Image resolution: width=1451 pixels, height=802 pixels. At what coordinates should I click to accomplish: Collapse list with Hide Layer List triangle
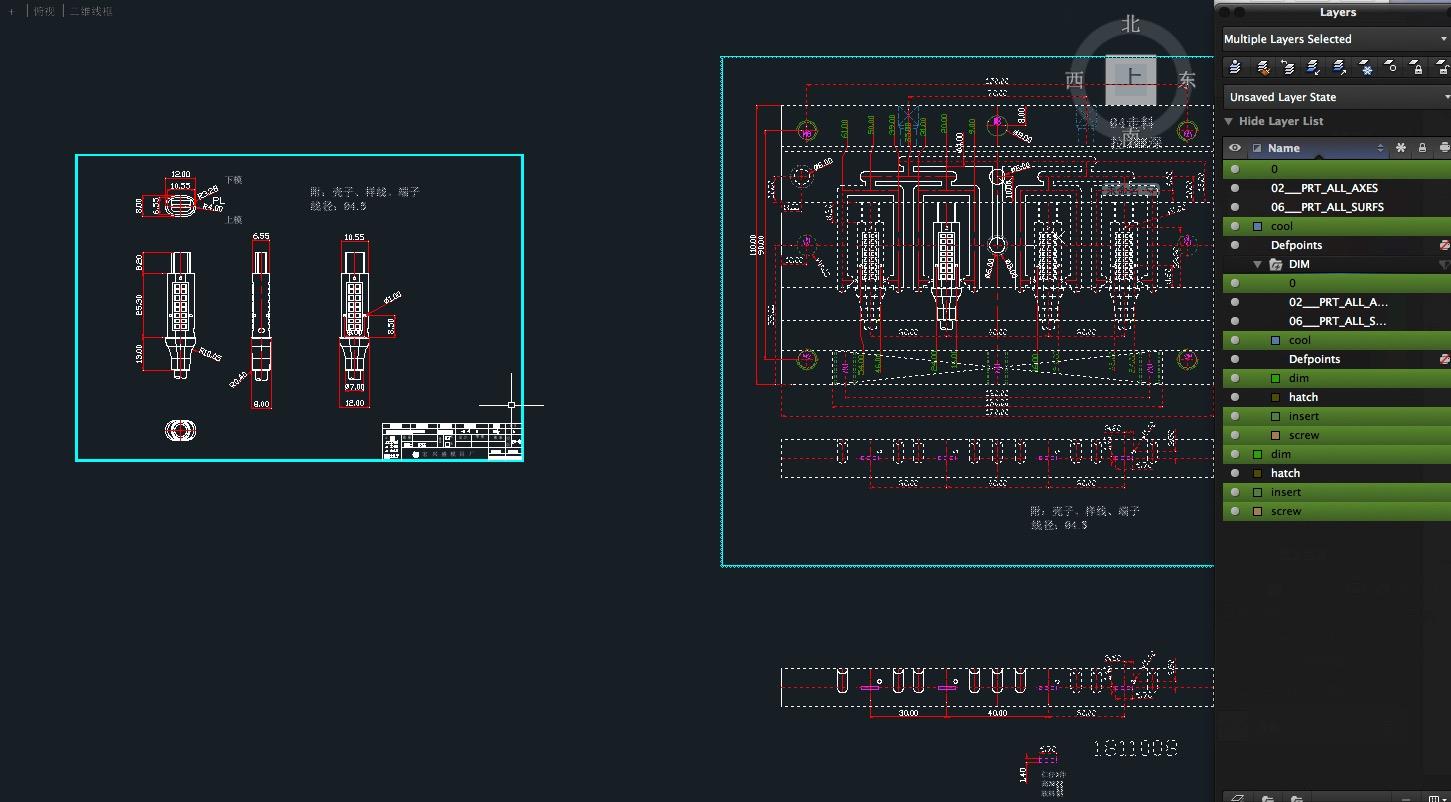[1229, 121]
